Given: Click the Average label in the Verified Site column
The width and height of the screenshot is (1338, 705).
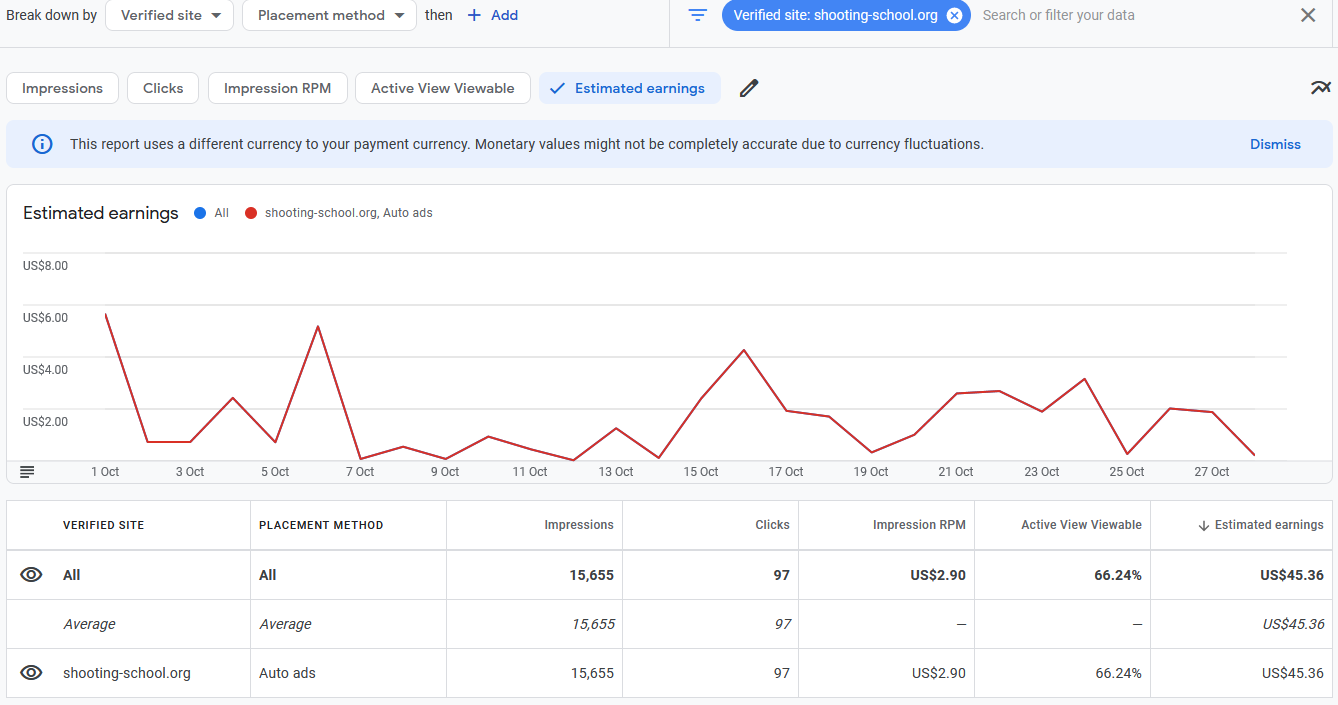Looking at the screenshot, I should pyautogui.click(x=89, y=624).
